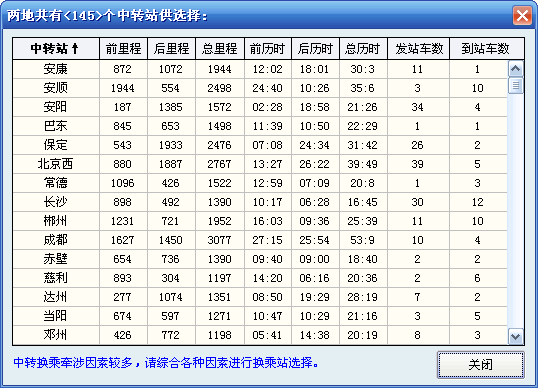Select the 当阳 station row
Image resolution: width=538 pixels, height=388 pixels.
click(x=260, y=316)
